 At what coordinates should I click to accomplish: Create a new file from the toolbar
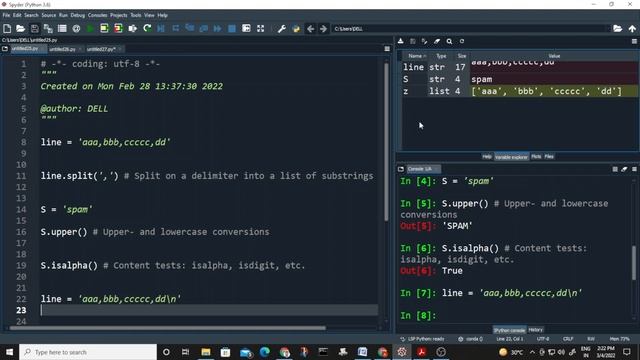pos(7,29)
